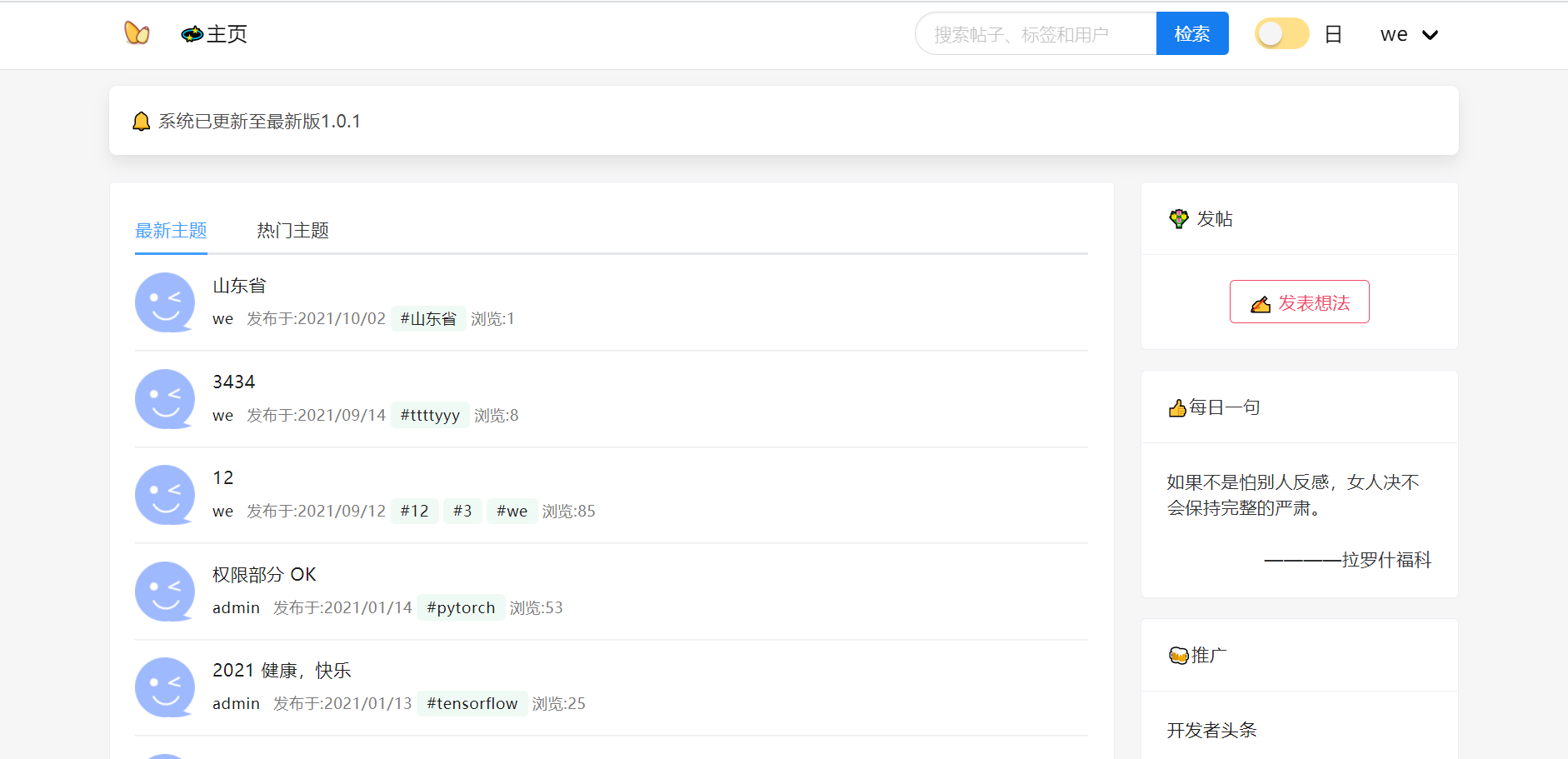The image size is (1568, 759).
Task: Click the daily quote author 拉罗什福科
Action: click(x=1386, y=560)
